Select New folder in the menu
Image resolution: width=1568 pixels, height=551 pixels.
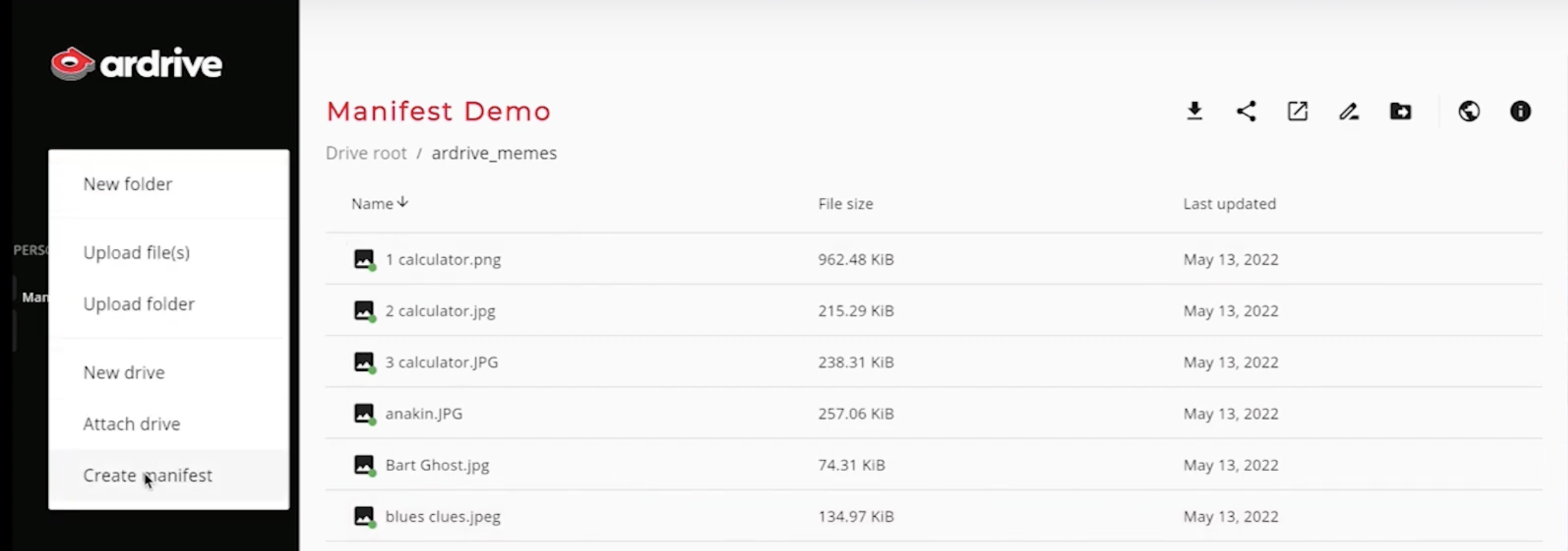pos(127,184)
